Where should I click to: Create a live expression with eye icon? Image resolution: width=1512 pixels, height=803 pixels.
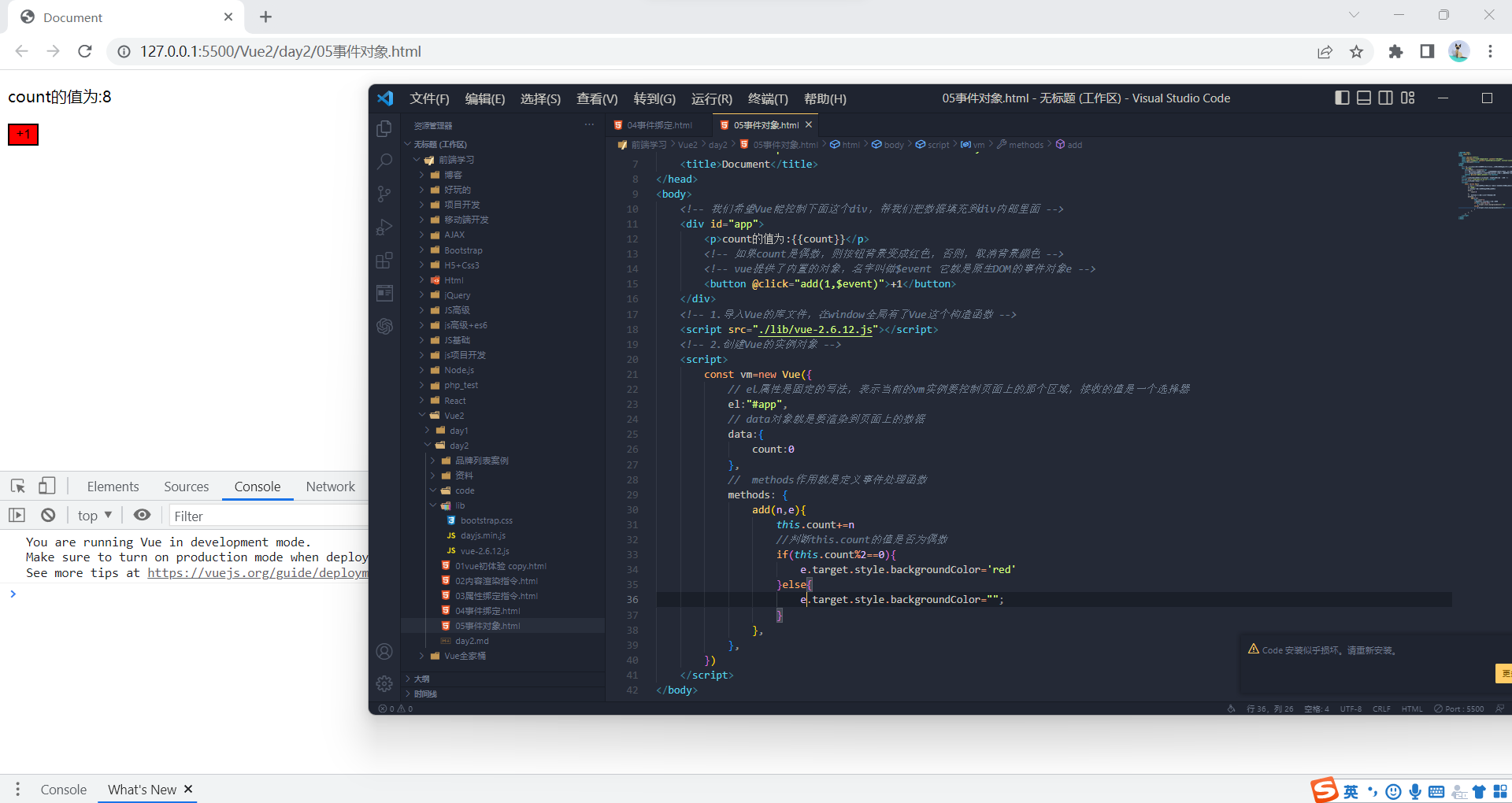pyautogui.click(x=142, y=515)
